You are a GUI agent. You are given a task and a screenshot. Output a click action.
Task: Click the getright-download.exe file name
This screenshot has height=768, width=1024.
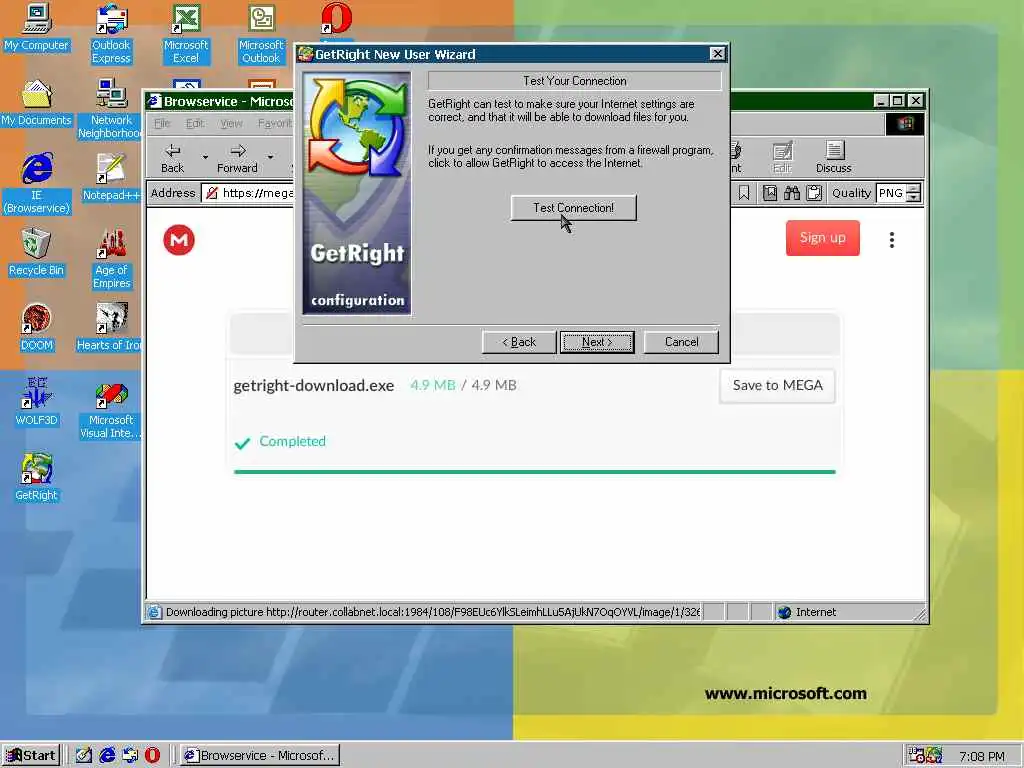313,385
